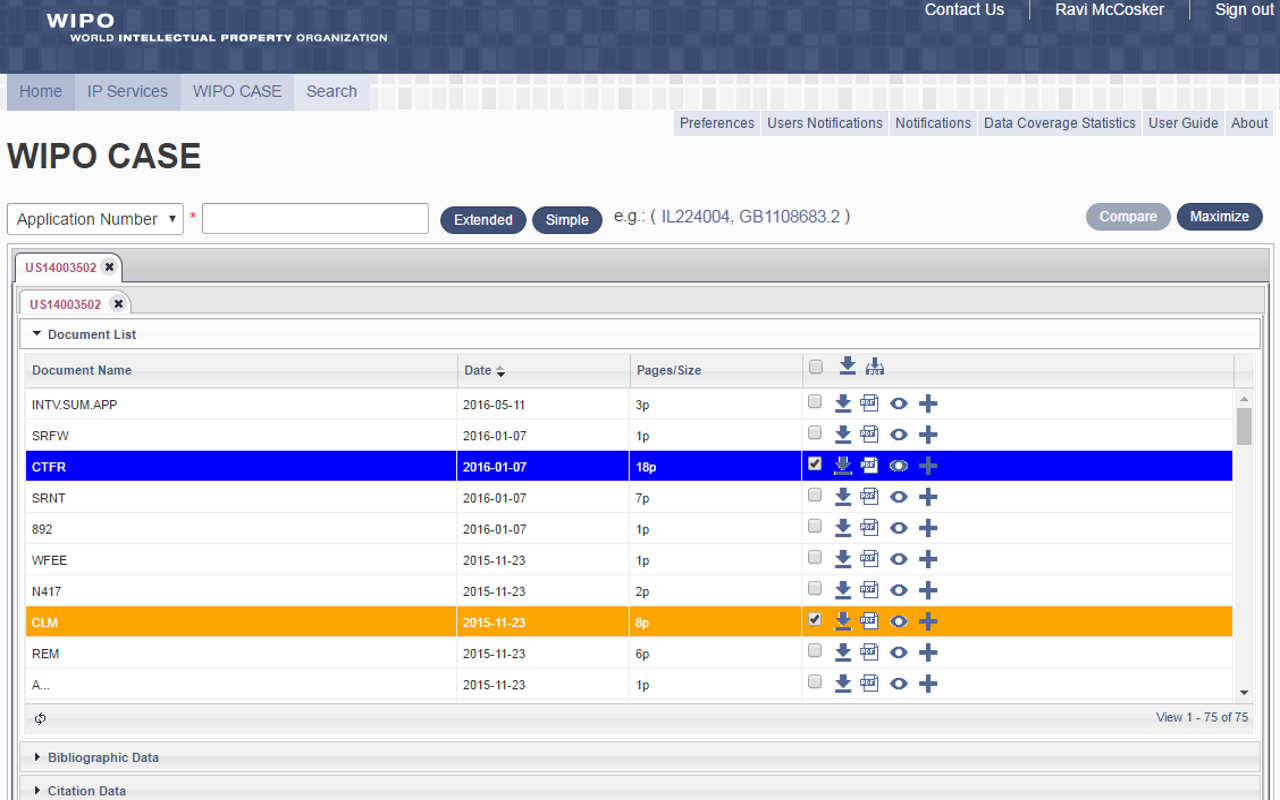Click the plus icon in the SRFW row

tap(928, 435)
